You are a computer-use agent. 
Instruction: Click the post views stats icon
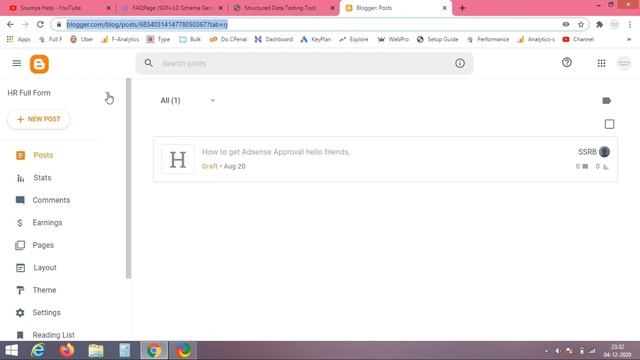click(x=606, y=167)
